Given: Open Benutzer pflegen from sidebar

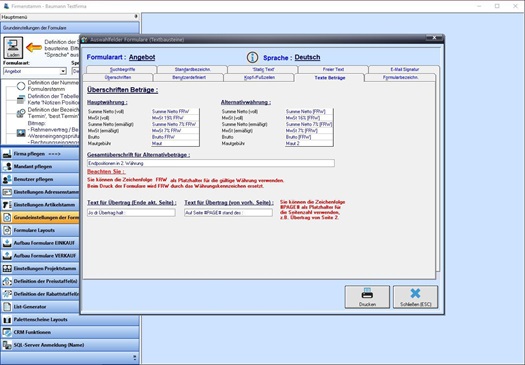Looking at the screenshot, I should 40,179.
